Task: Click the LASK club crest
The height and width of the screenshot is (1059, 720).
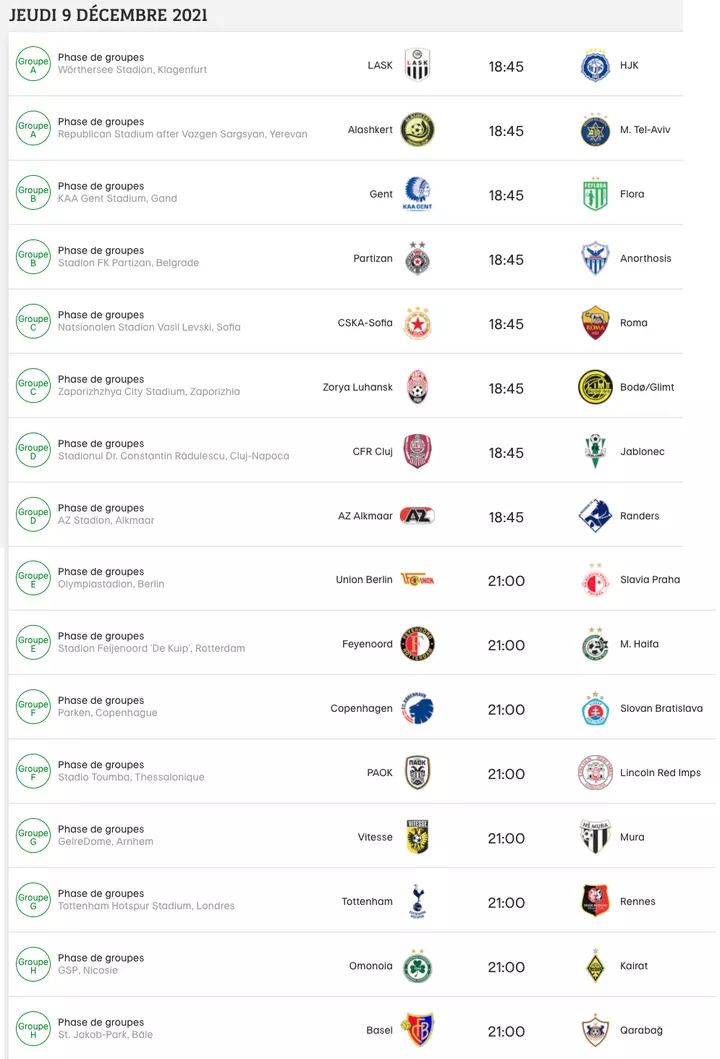Action: (417, 64)
